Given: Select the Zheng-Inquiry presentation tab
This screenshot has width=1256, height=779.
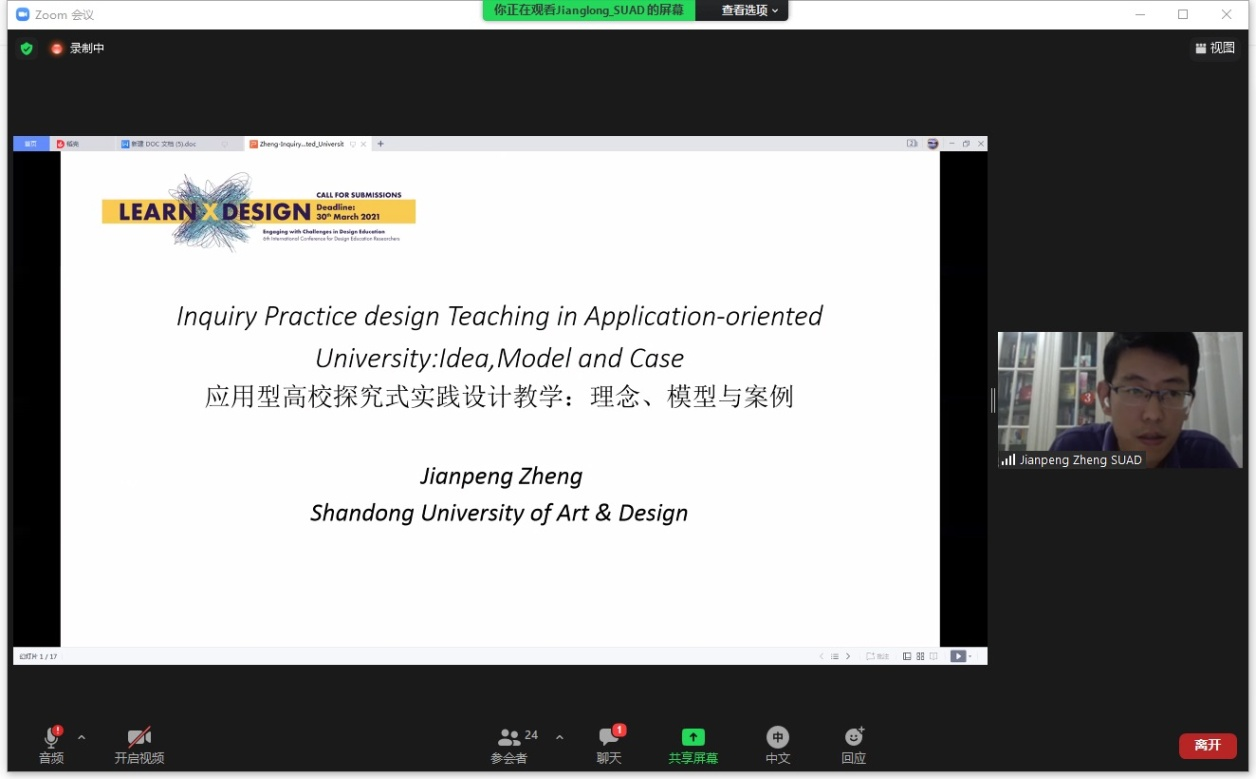Looking at the screenshot, I should (x=300, y=144).
